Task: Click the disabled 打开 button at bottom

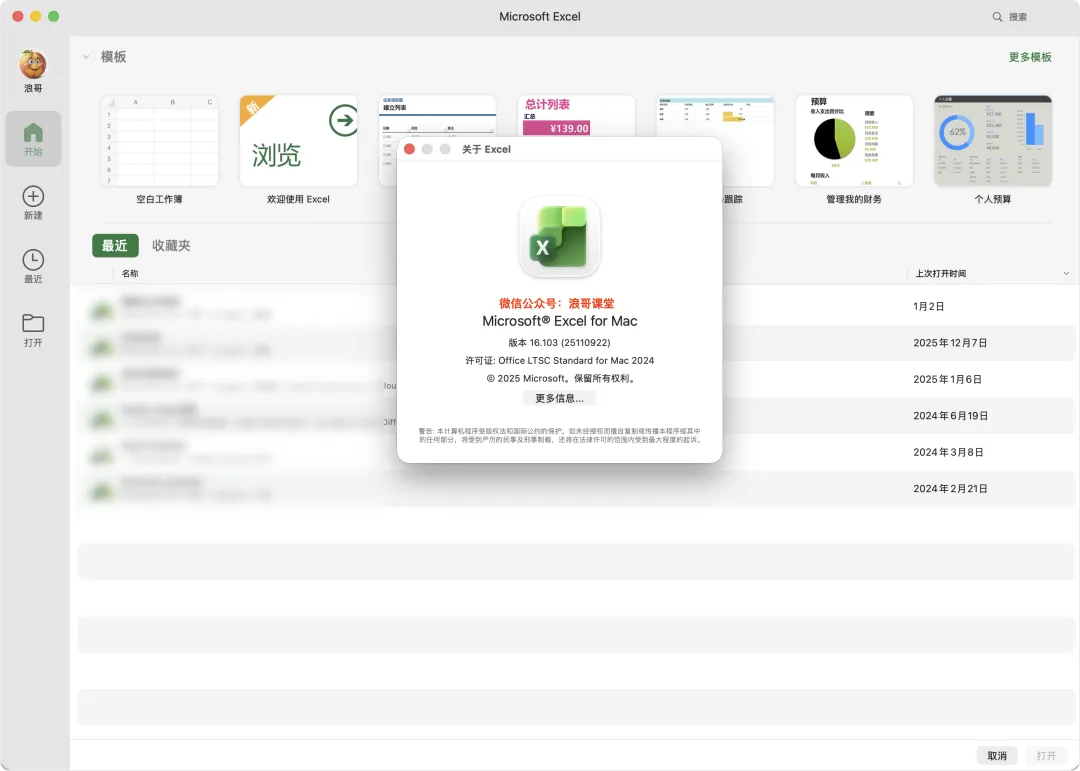Action: click(x=1046, y=756)
